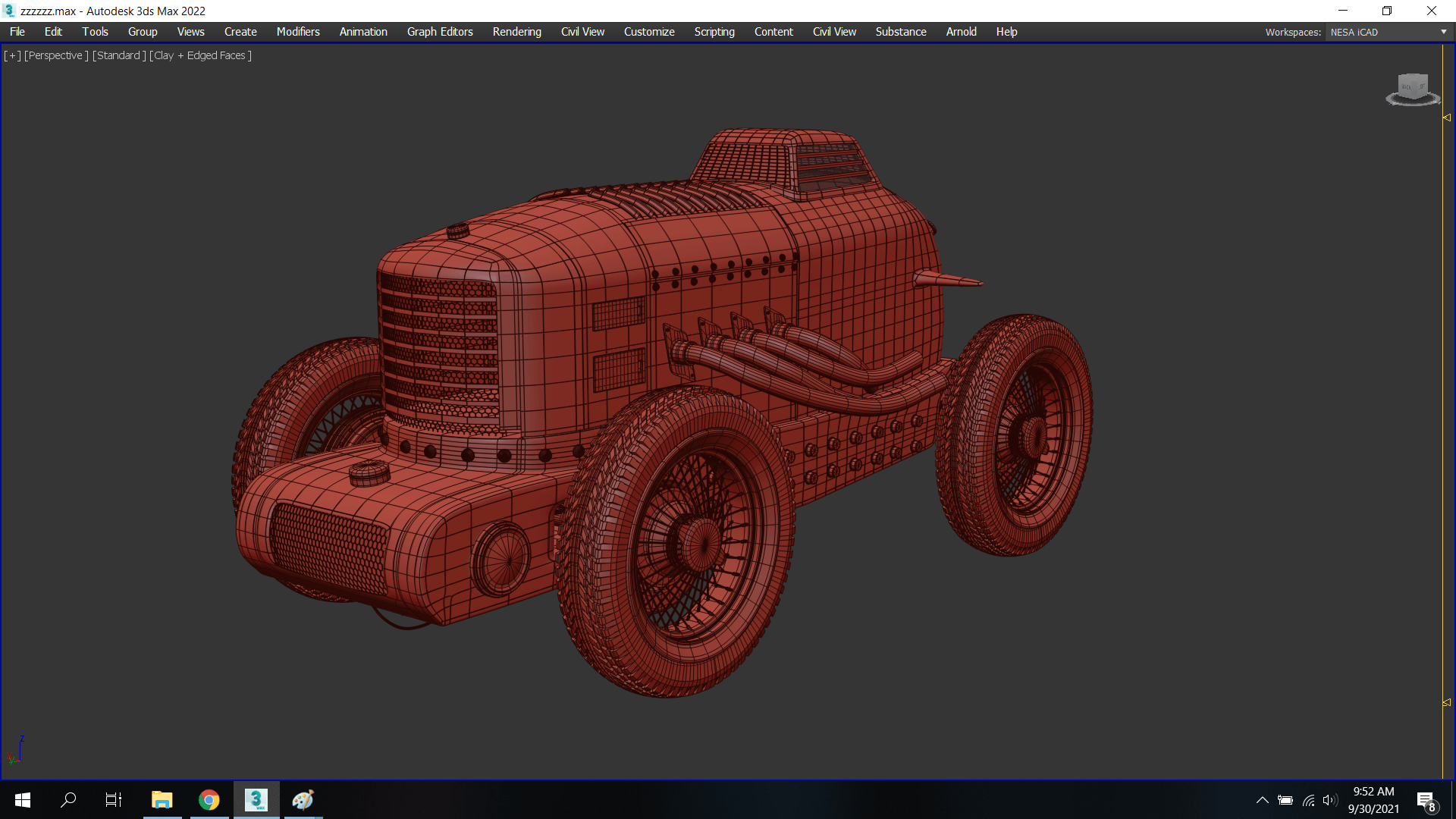Click the upper yellow panel expand arrow
Image resolution: width=1456 pixels, height=819 pixels.
click(x=1447, y=118)
